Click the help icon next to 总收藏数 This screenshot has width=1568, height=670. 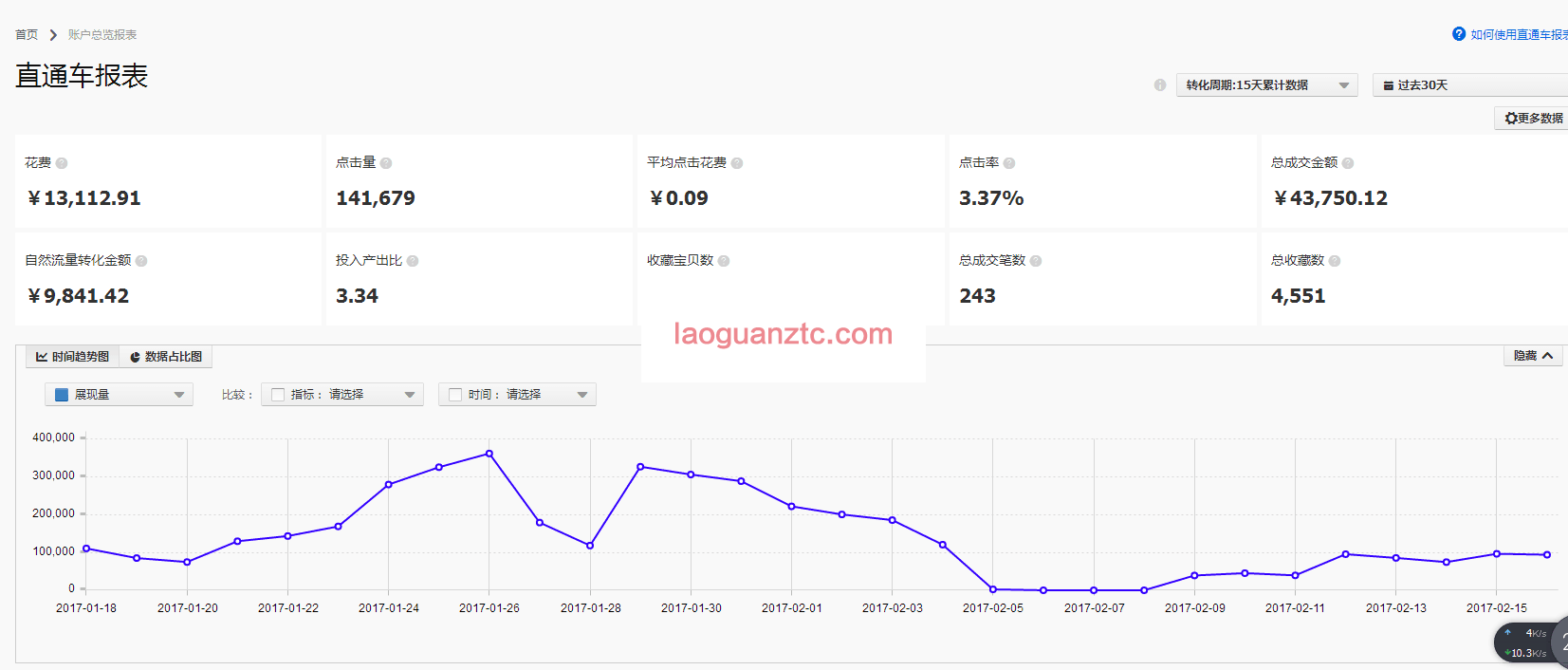(1335, 261)
